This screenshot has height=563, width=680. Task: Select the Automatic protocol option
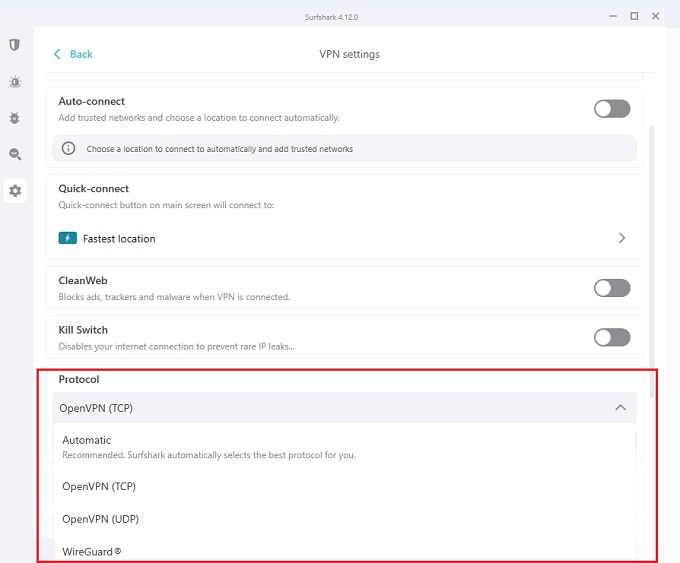[x=344, y=447]
